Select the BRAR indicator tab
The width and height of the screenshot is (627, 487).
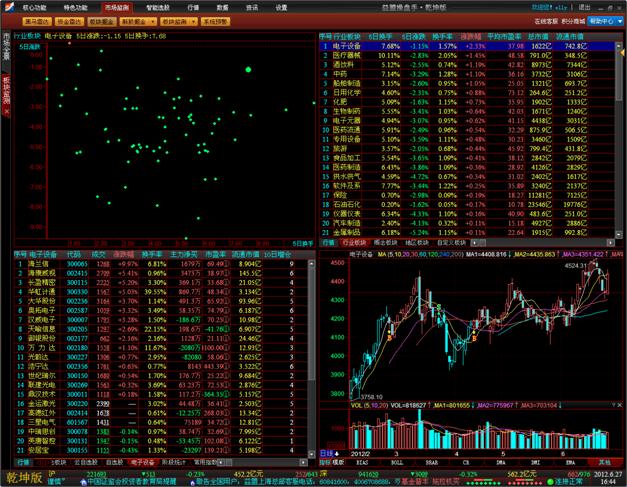(431, 463)
